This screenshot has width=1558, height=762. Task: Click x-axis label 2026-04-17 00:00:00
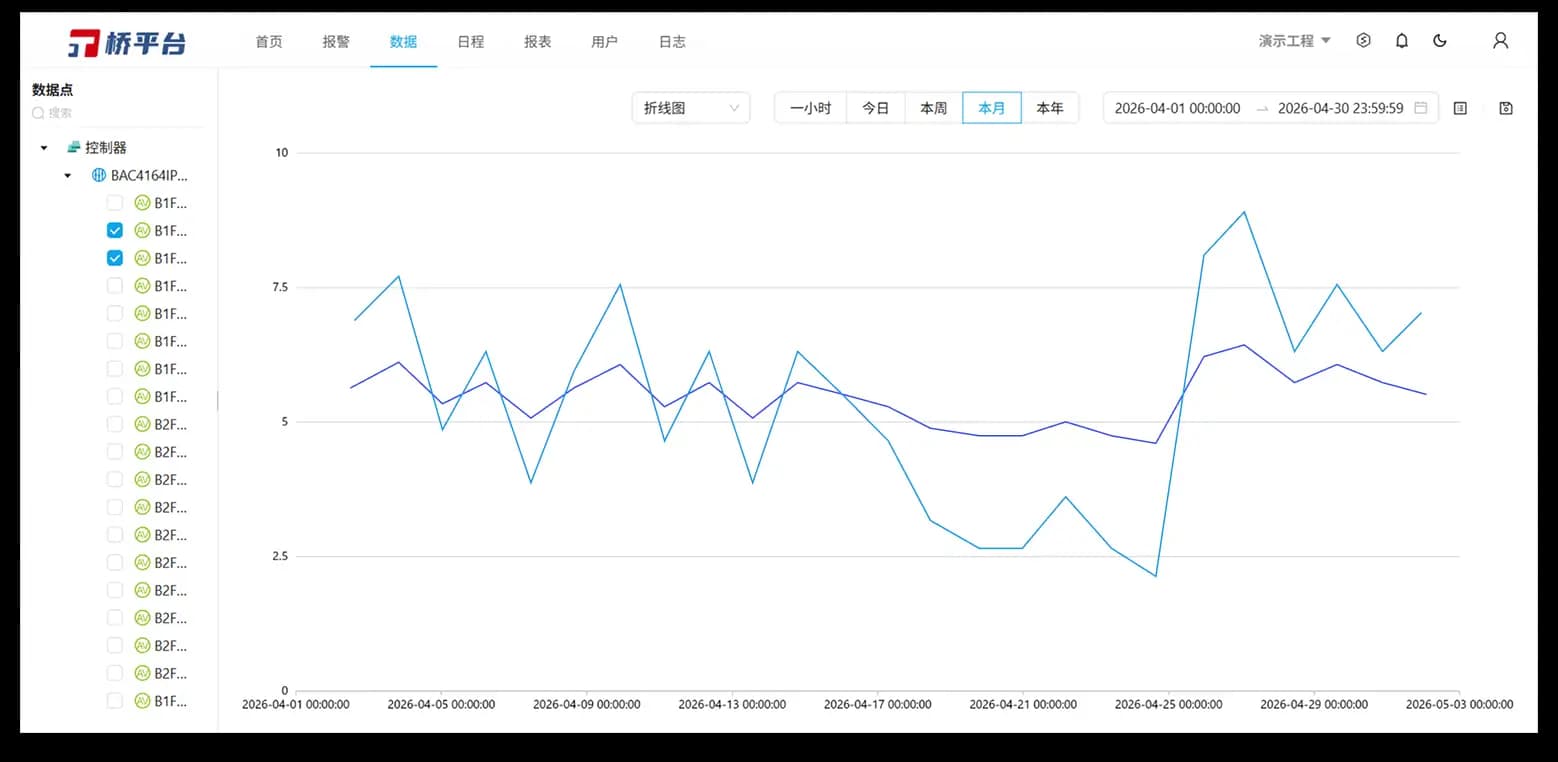point(877,704)
